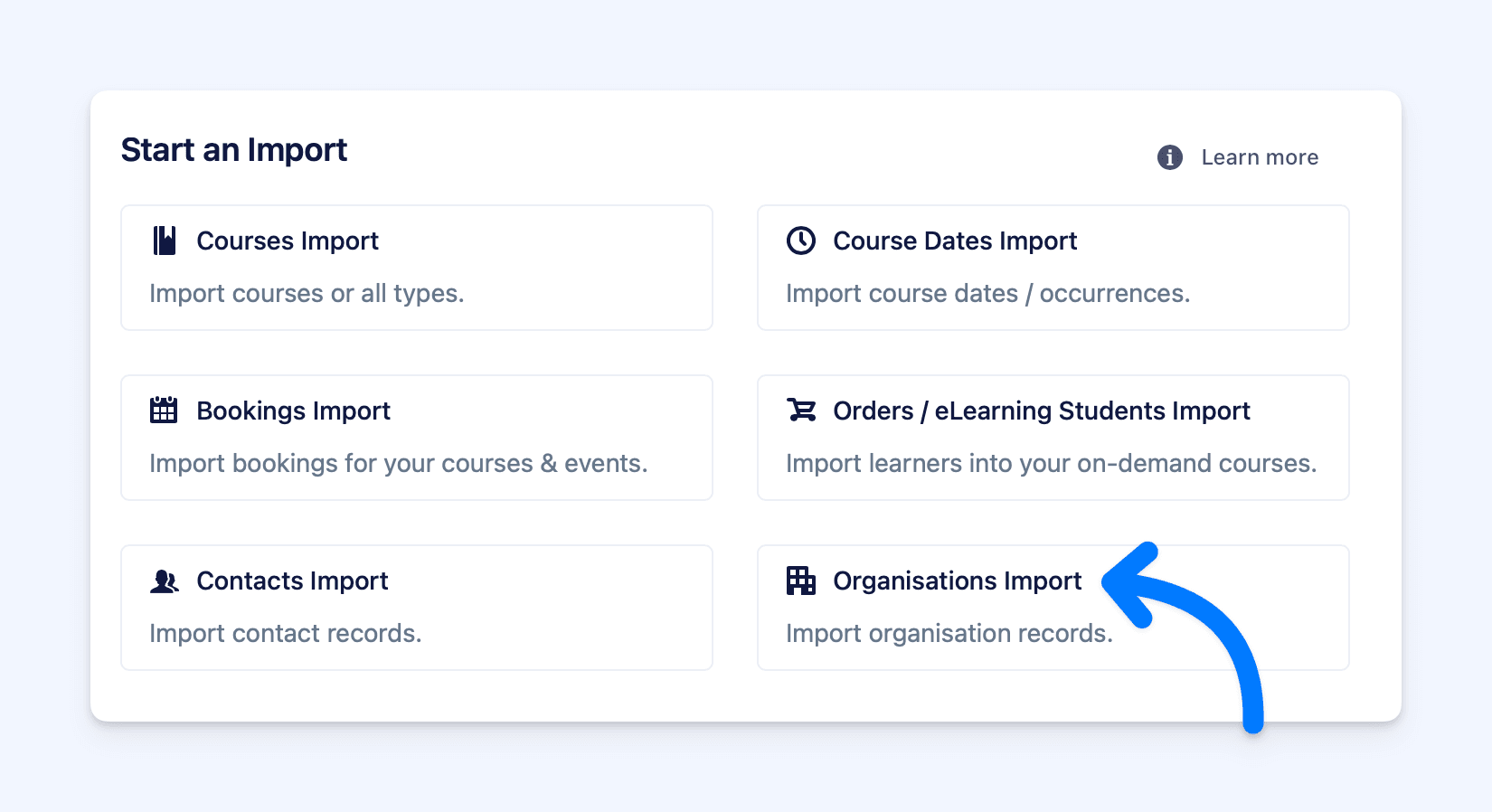
Task: Click 'Import course dates / occurrences.' text
Action: 987,294
